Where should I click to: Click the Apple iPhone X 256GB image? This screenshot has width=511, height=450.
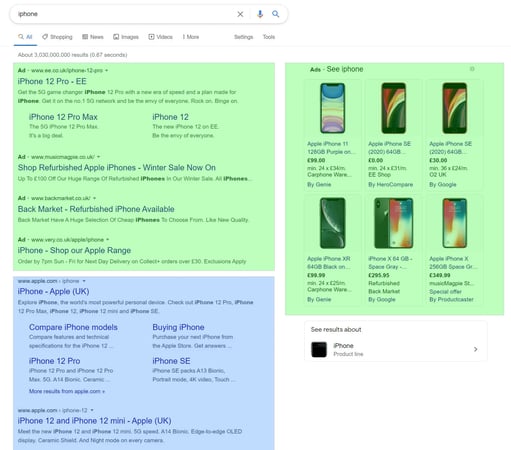[455, 223]
